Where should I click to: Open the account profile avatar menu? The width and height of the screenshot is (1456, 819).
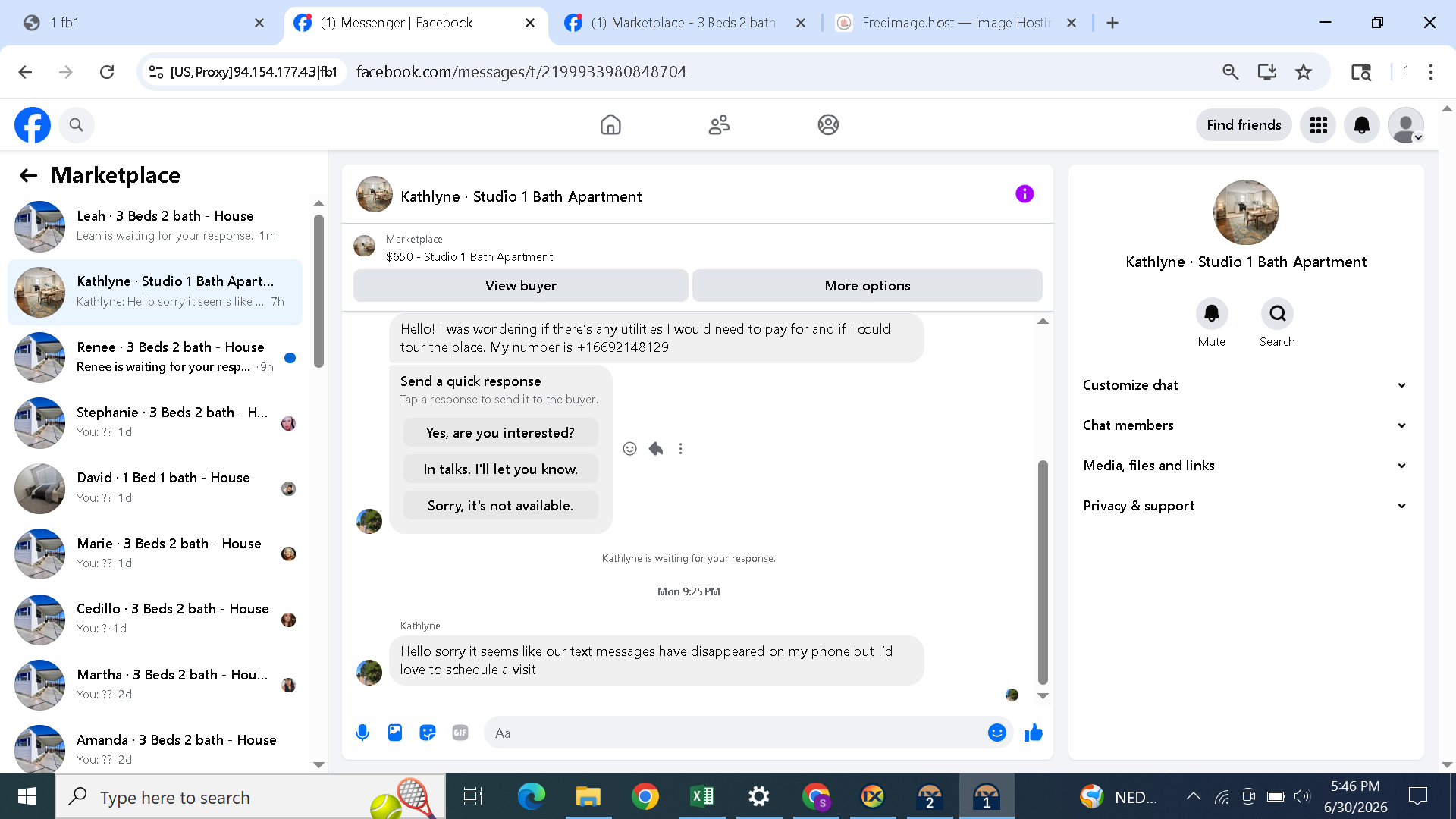pos(1406,125)
